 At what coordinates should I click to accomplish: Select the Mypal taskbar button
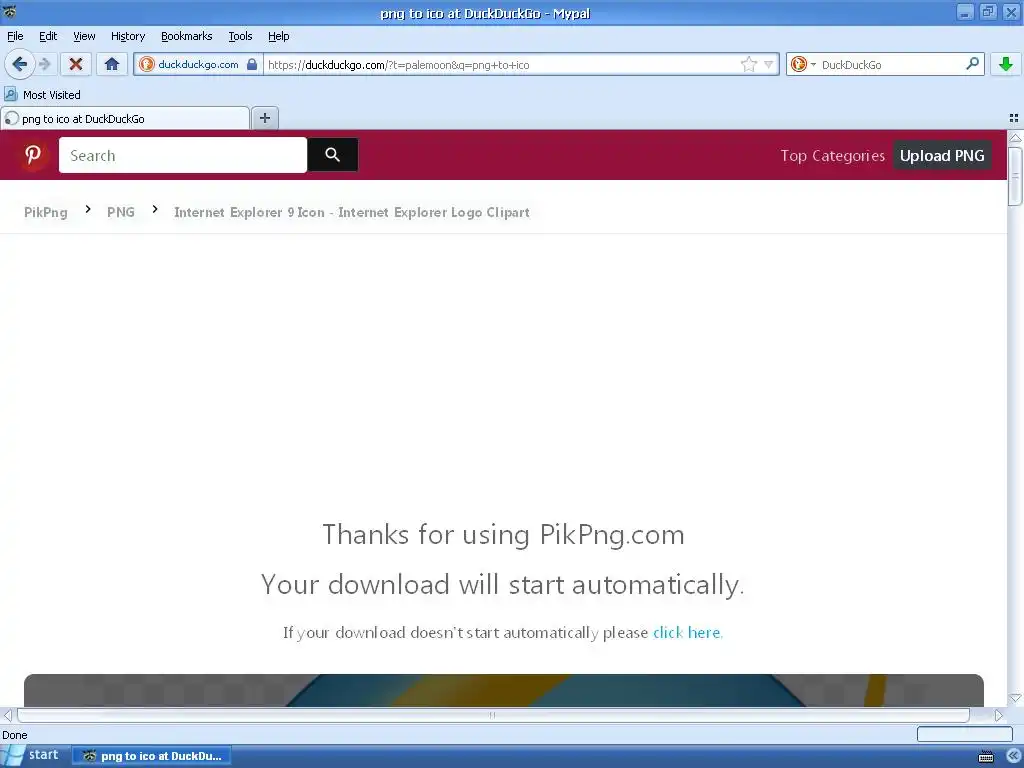(151, 756)
